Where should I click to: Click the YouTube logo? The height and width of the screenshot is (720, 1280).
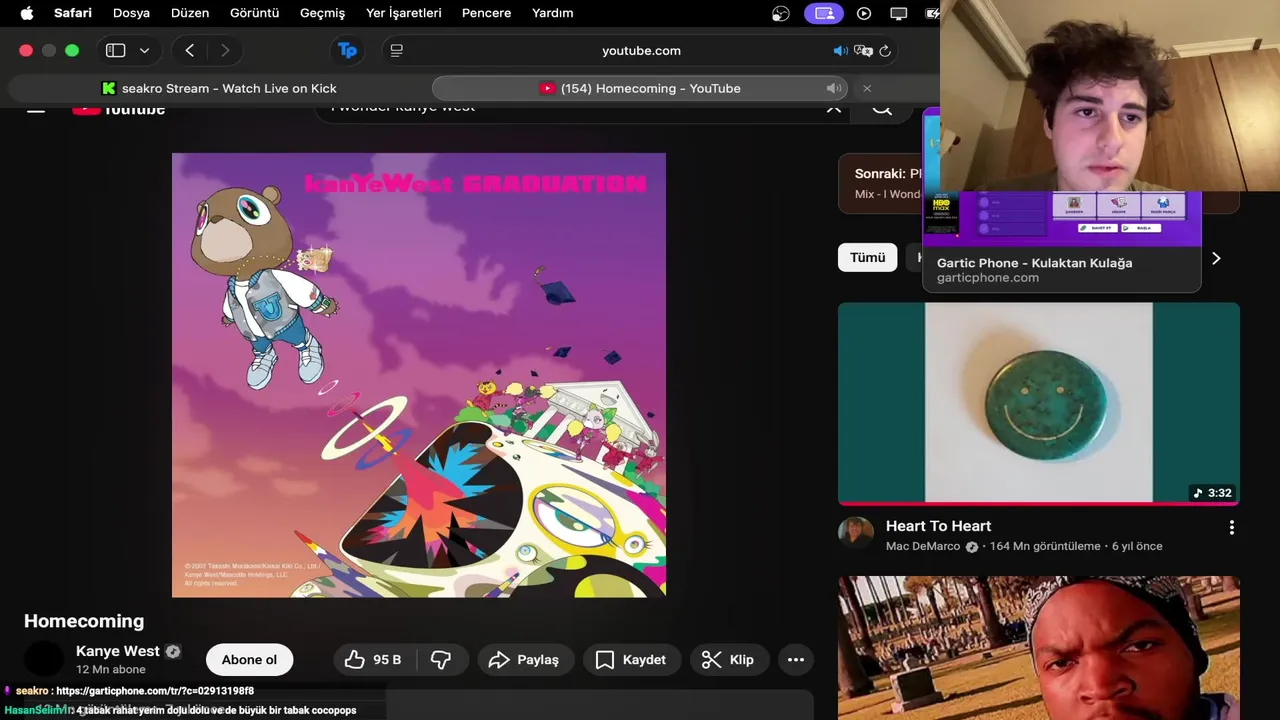pos(119,109)
